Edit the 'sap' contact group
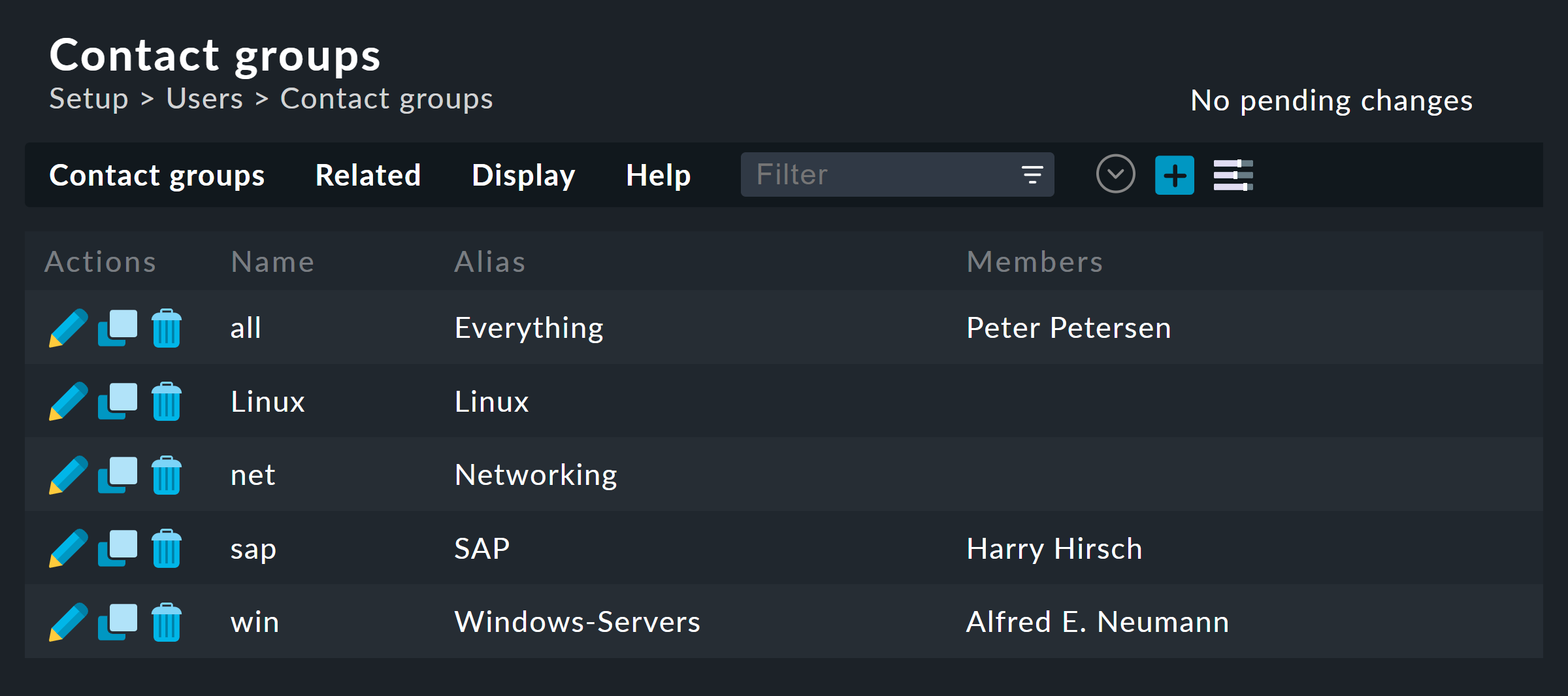The image size is (1568, 696). (68, 548)
